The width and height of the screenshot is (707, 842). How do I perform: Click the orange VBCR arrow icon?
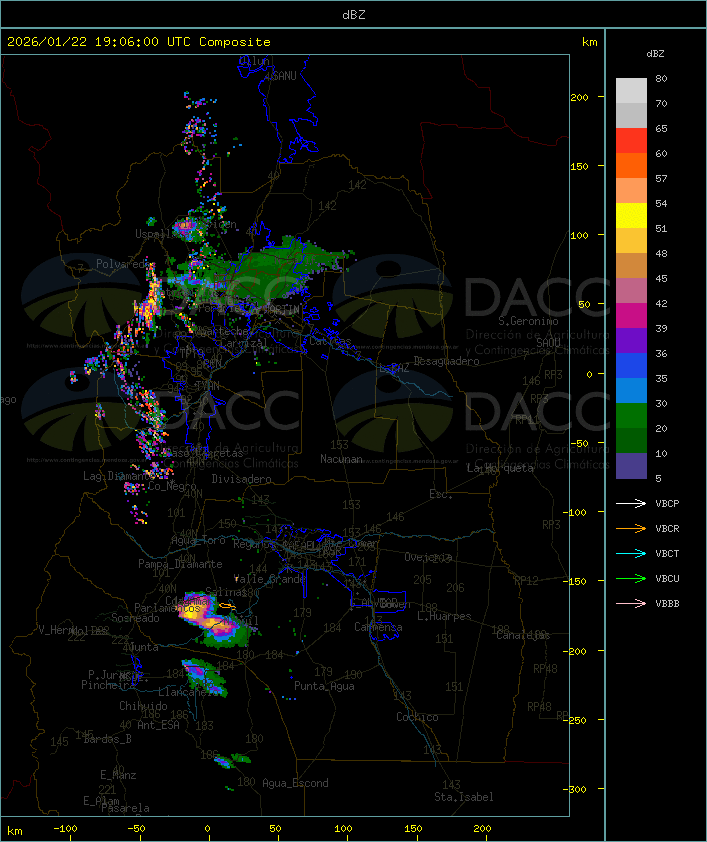[x=631, y=528]
